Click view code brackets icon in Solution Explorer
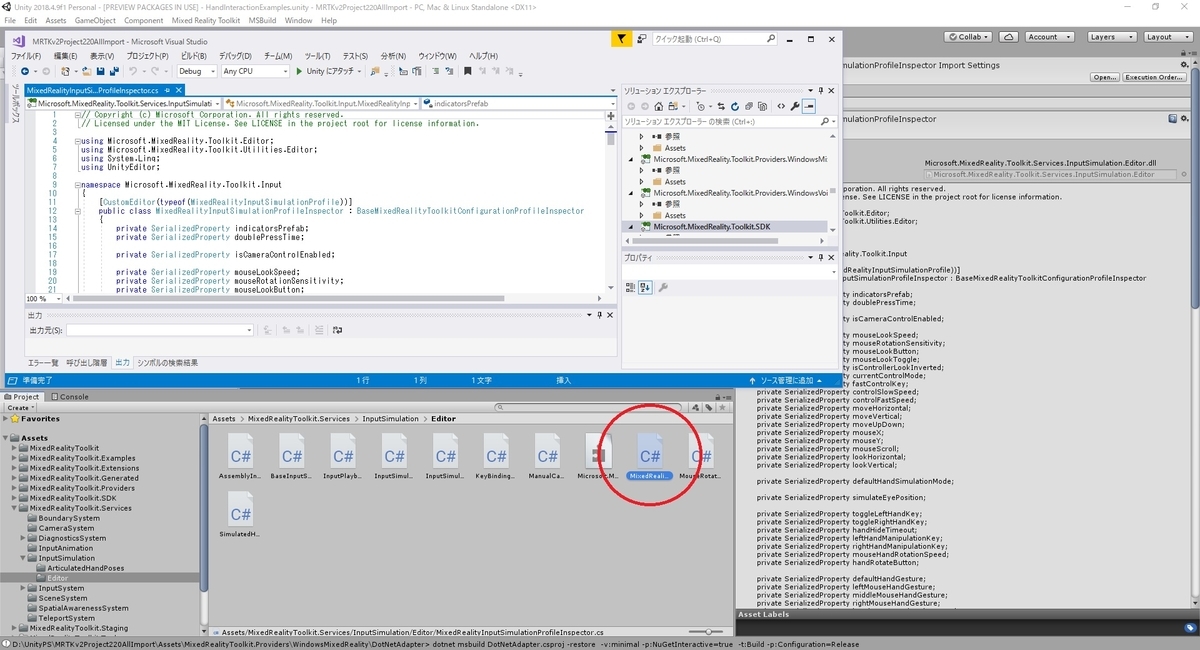Screen dimensions: 1200x650 [x=781, y=106]
